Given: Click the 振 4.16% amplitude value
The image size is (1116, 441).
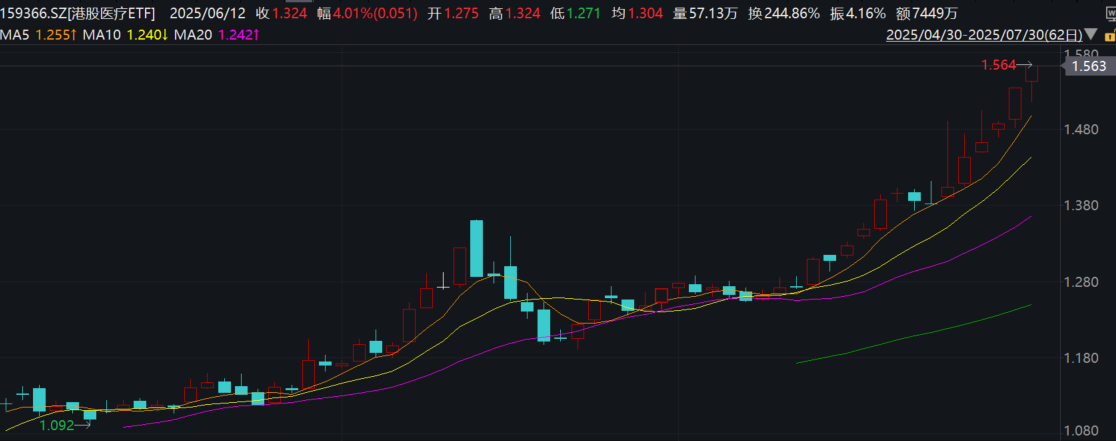Looking at the screenshot, I should (x=859, y=13).
